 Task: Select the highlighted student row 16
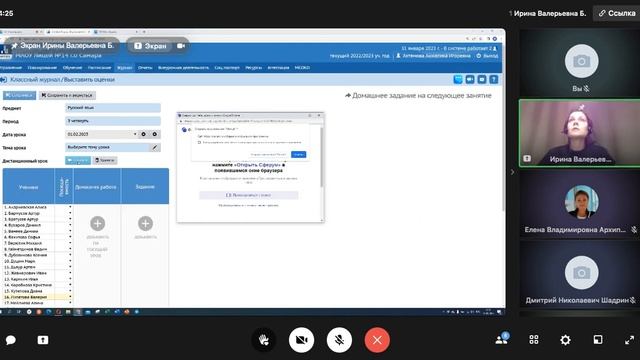pyautogui.click(x=38, y=297)
